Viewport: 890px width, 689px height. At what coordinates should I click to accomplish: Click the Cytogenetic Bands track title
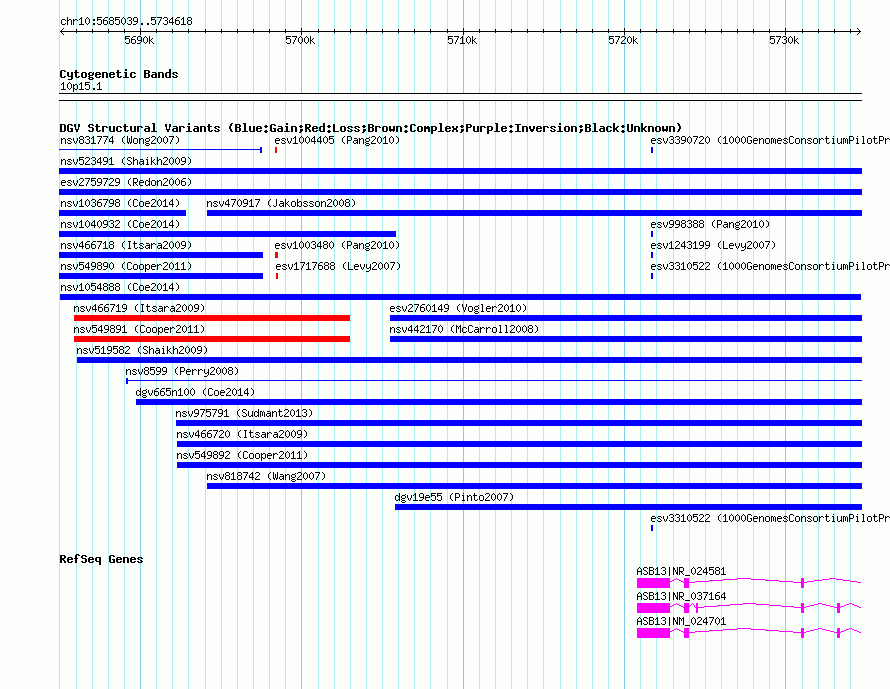[119, 74]
